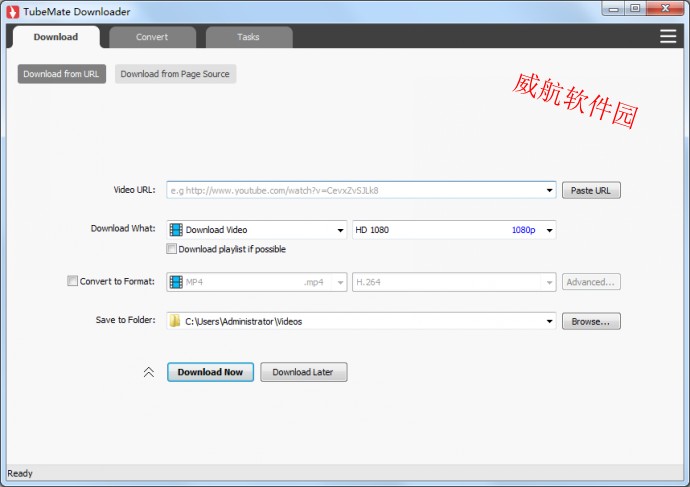690x487 pixels.
Task: Click the folder icon in Save to Folder
Action: [x=175, y=321]
